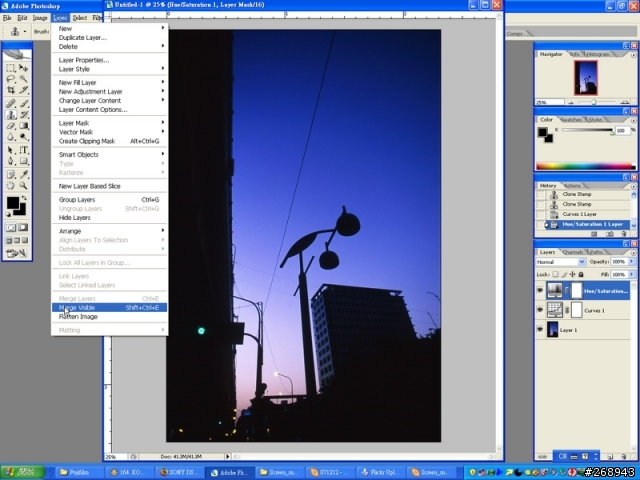Click the Navigator zoom slider
Viewport: 640px width, 480px height.
point(594,102)
